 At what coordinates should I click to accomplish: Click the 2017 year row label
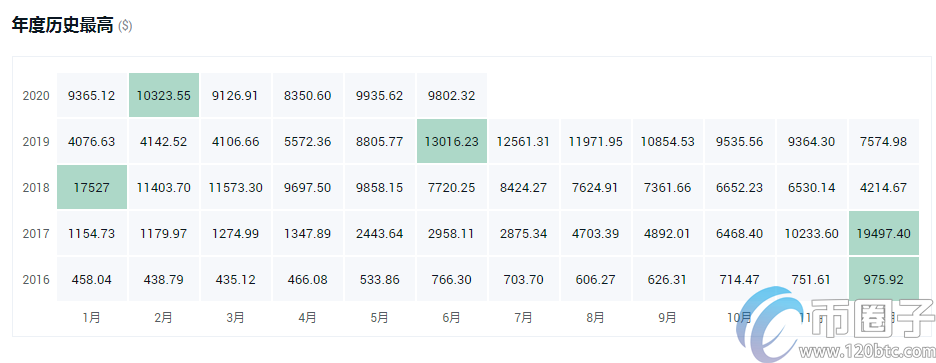pyautogui.click(x=36, y=234)
